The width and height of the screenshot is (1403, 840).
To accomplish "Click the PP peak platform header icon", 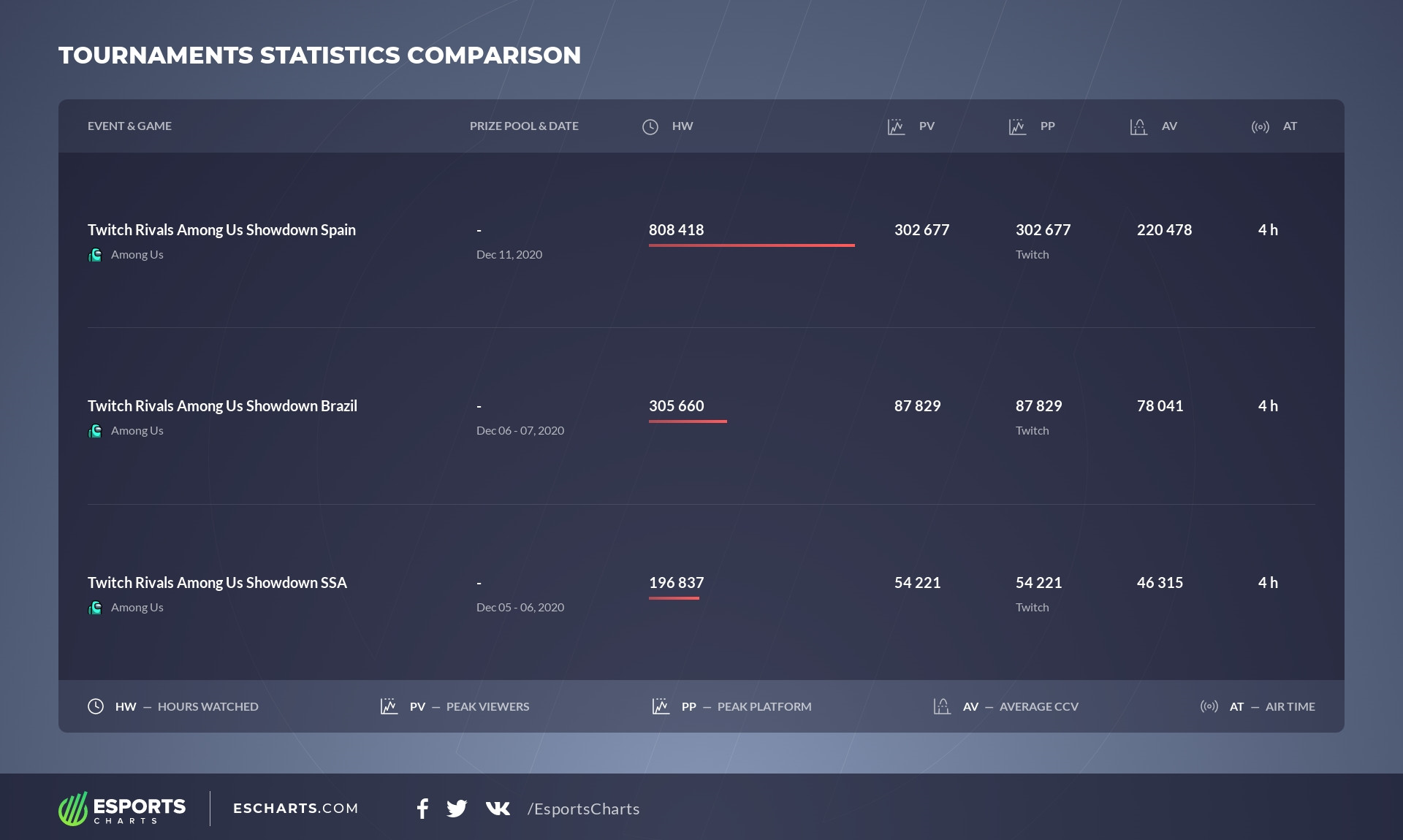I will coord(1018,127).
